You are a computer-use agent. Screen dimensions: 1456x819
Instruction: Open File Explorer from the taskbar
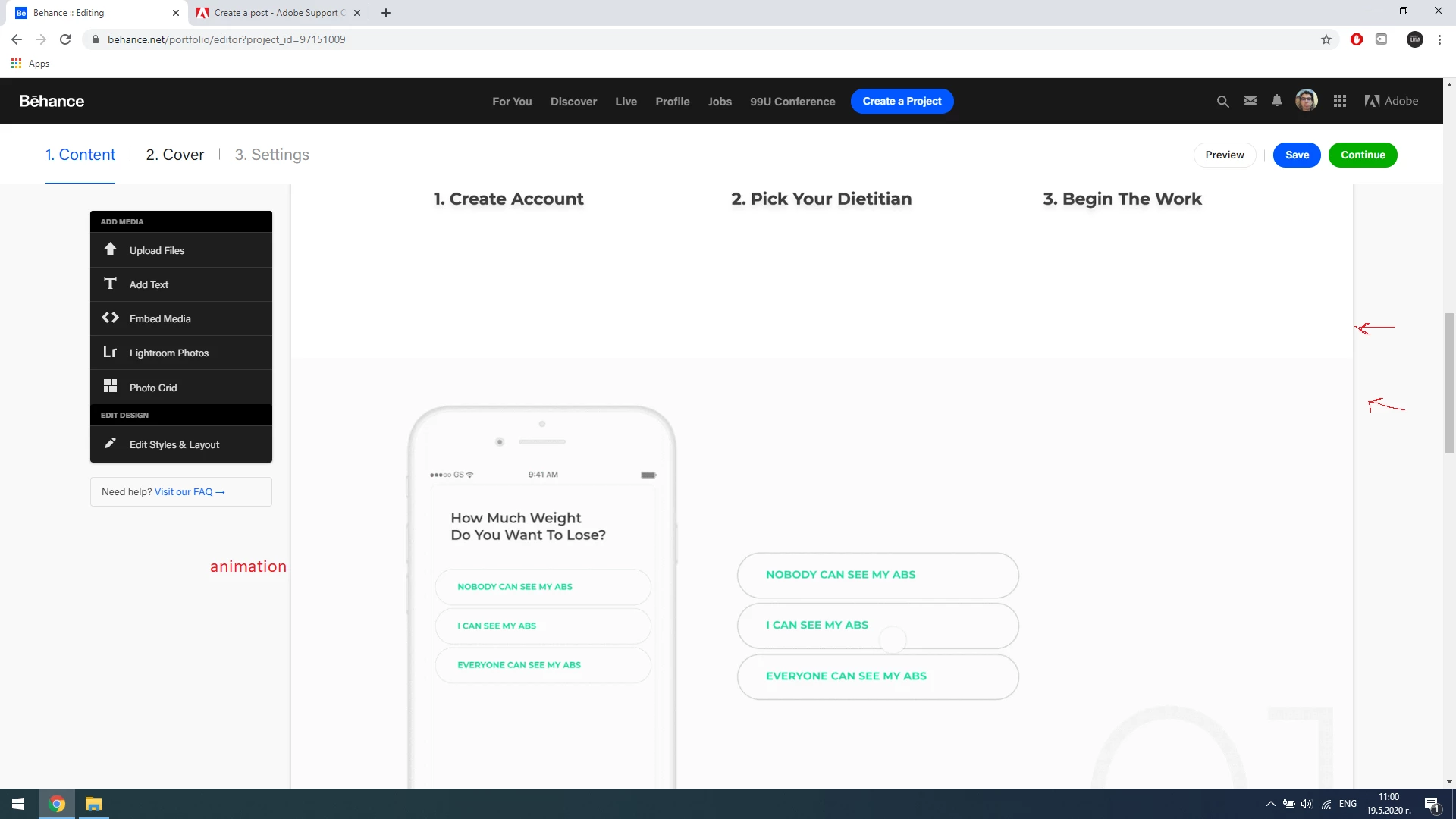pos(93,804)
